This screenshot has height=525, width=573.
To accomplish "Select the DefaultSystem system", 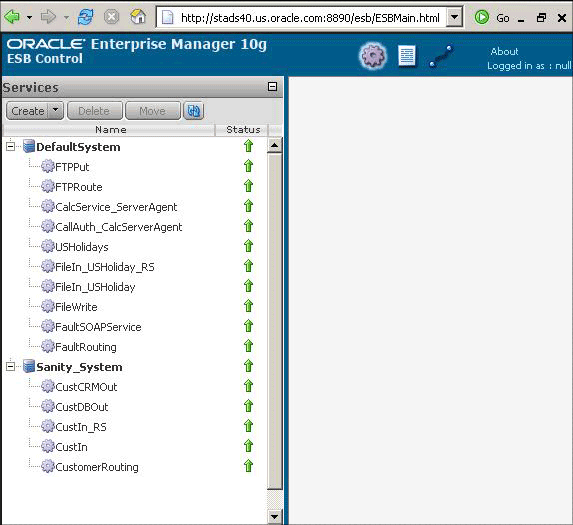I will (78, 147).
